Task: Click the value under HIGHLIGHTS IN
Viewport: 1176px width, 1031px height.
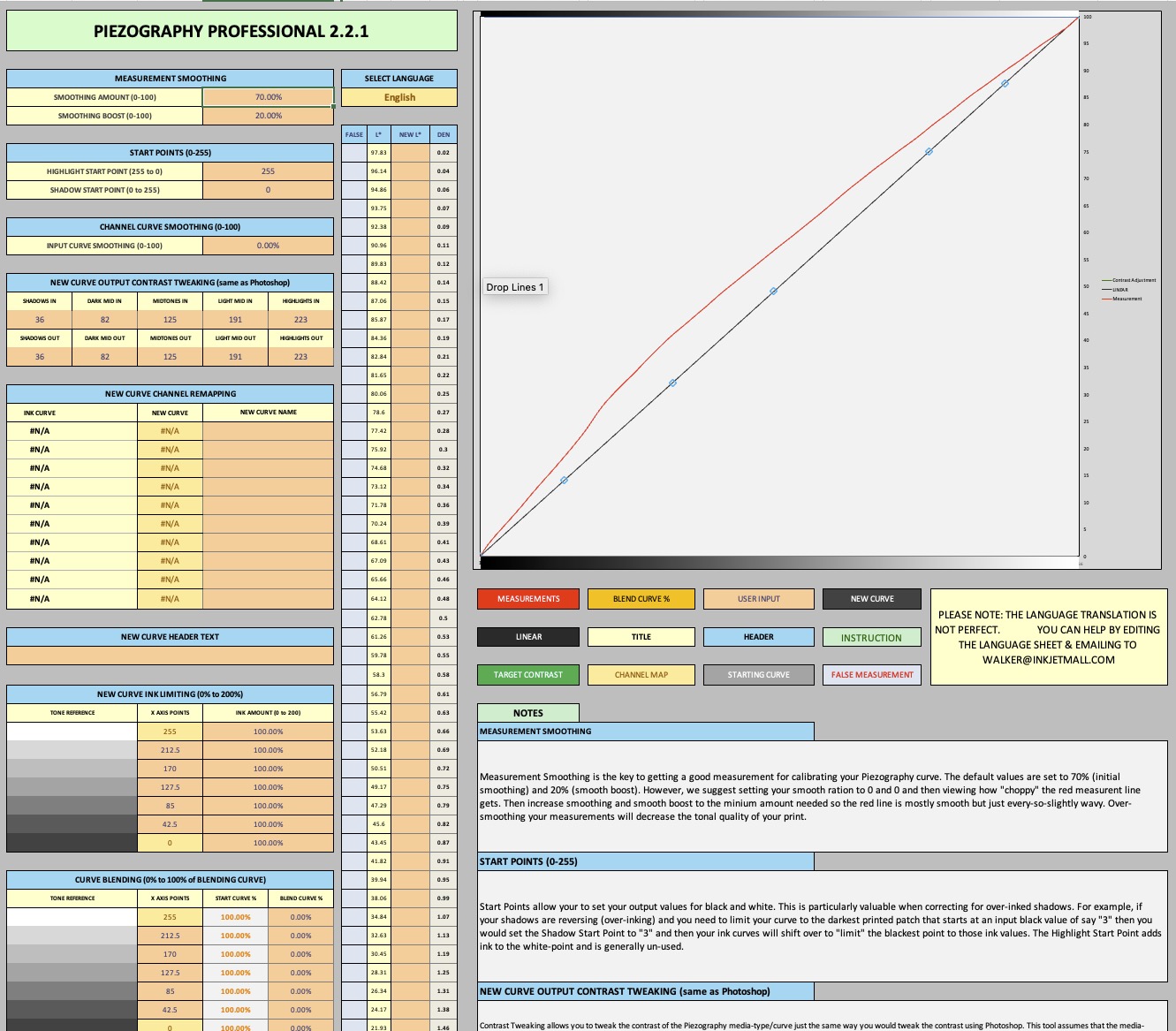Action: coord(301,320)
